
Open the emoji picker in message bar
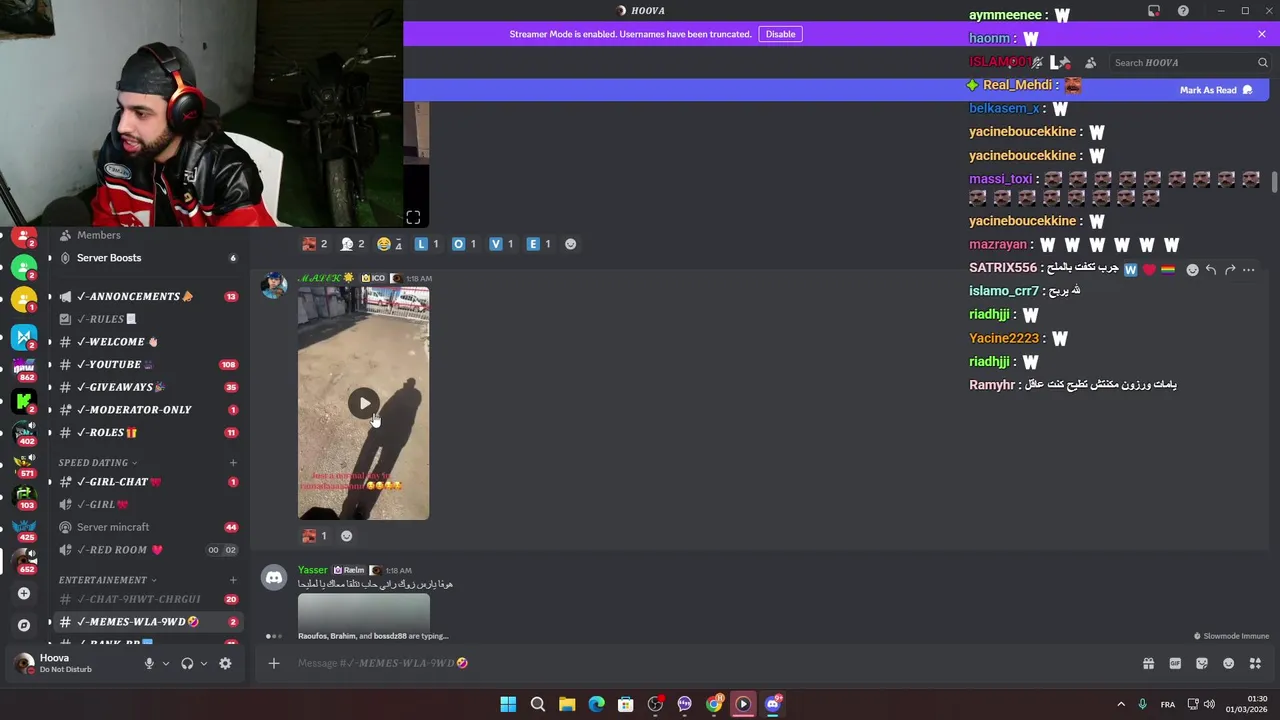(x=1229, y=663)
